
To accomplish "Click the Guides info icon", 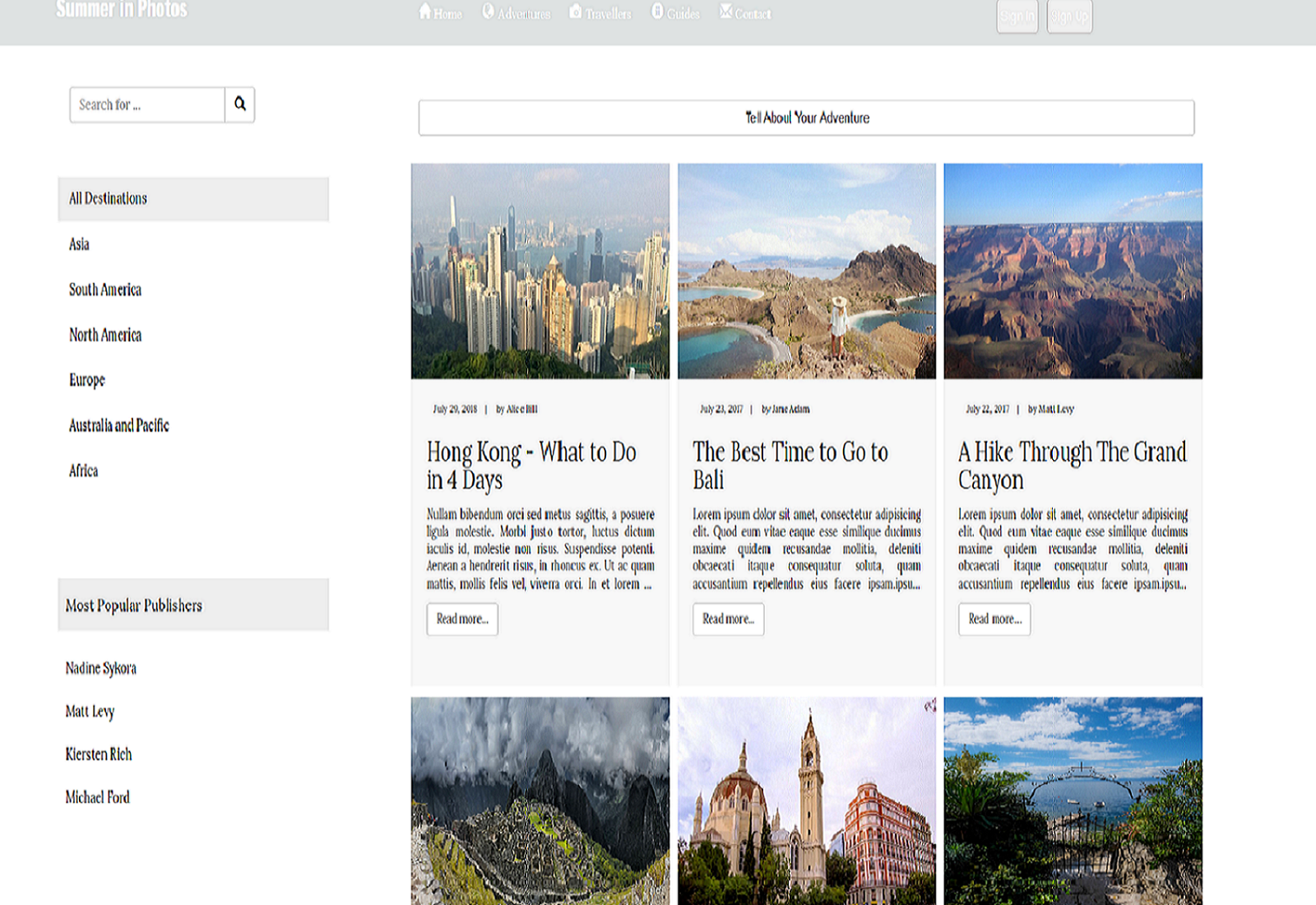I will (x=656, y=12).
